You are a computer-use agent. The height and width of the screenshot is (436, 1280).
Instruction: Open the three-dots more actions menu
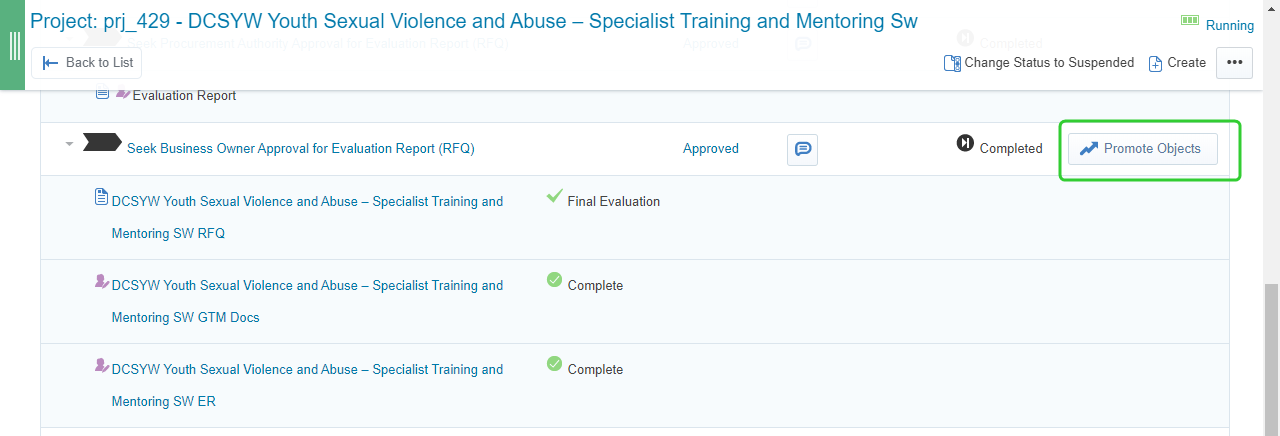(x=1234, y=62)
